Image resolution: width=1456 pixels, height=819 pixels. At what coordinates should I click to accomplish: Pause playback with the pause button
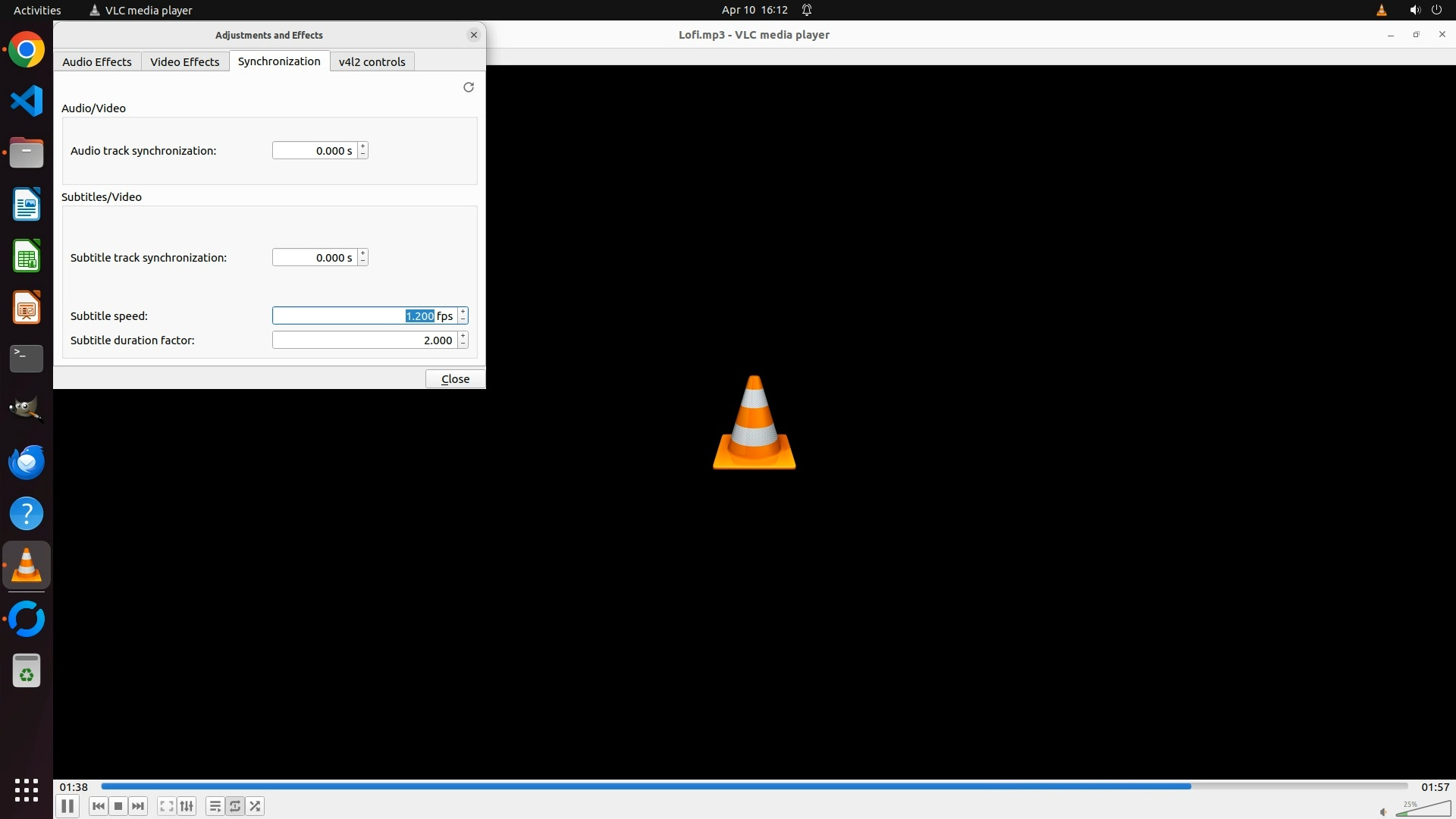[x=67, y=806]
